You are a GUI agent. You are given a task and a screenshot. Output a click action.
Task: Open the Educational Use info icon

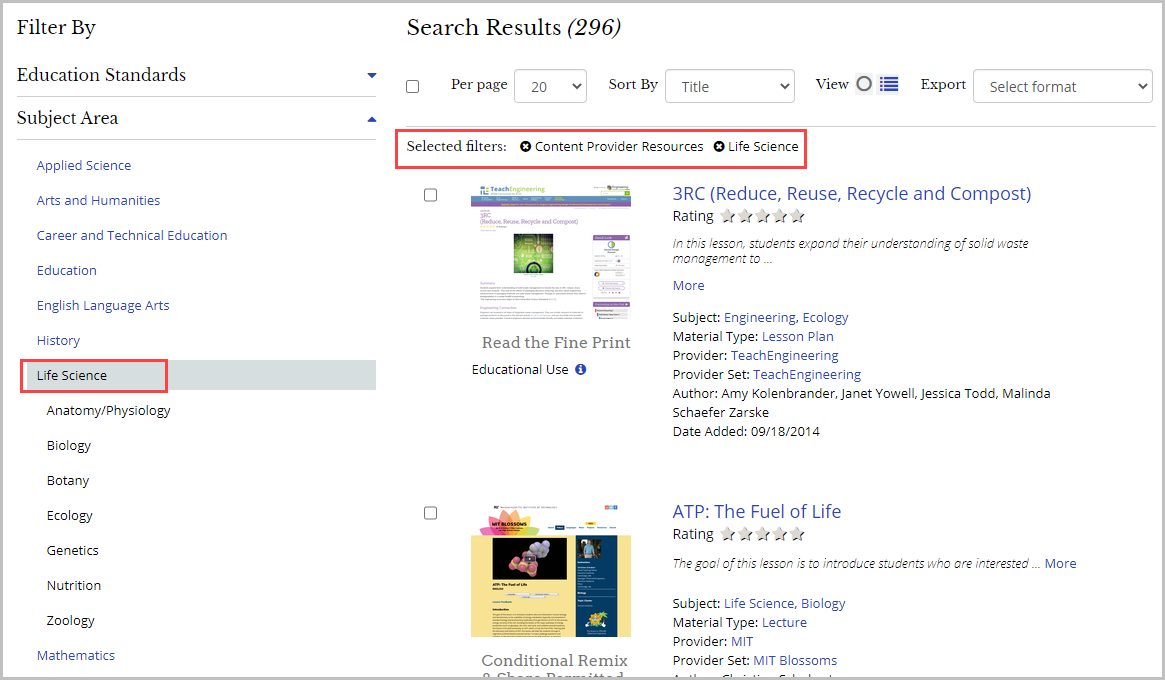click(x=580, y=369)
